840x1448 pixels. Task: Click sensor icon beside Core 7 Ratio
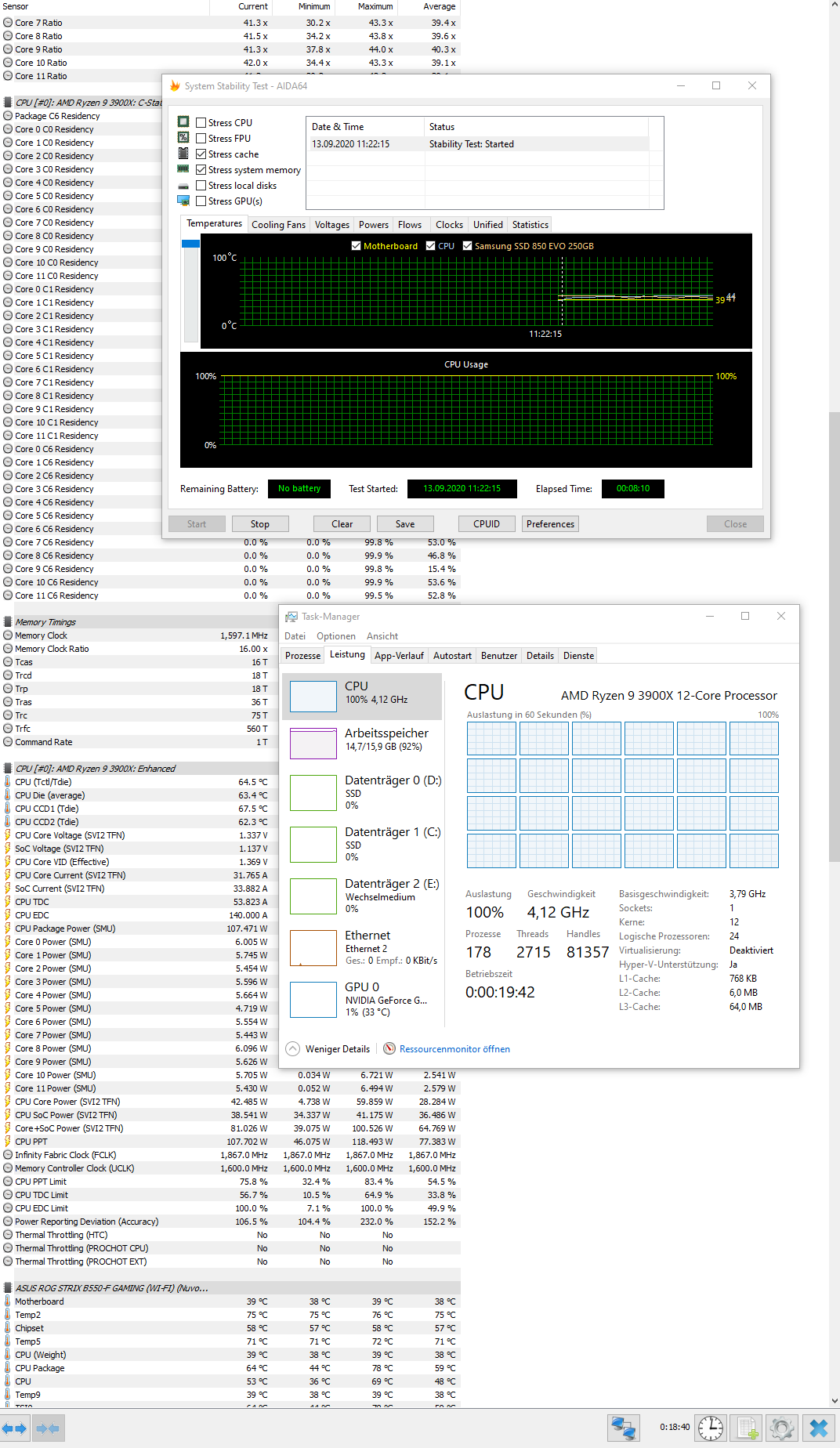[8, 23]
